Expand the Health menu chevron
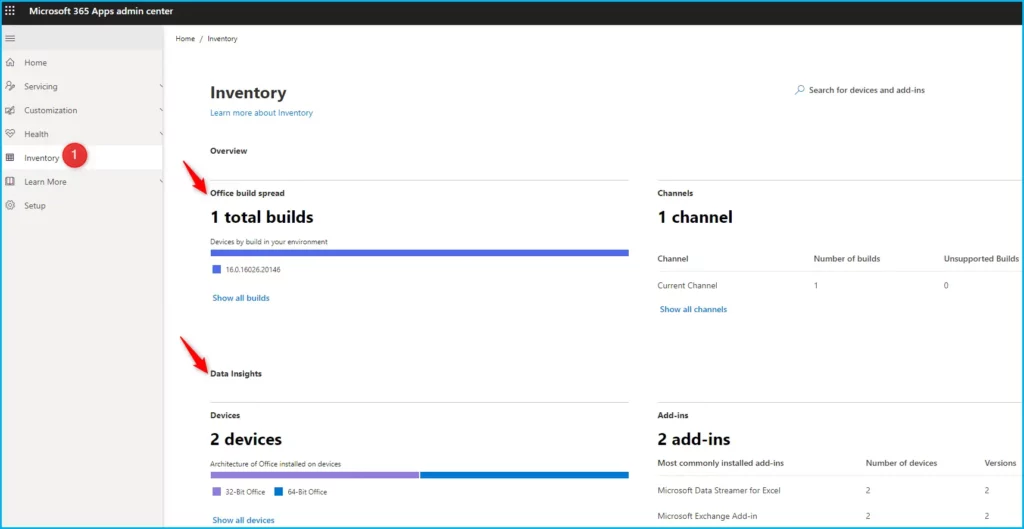The width and height of the screenshot is (1024, 529). pos(161,134)
